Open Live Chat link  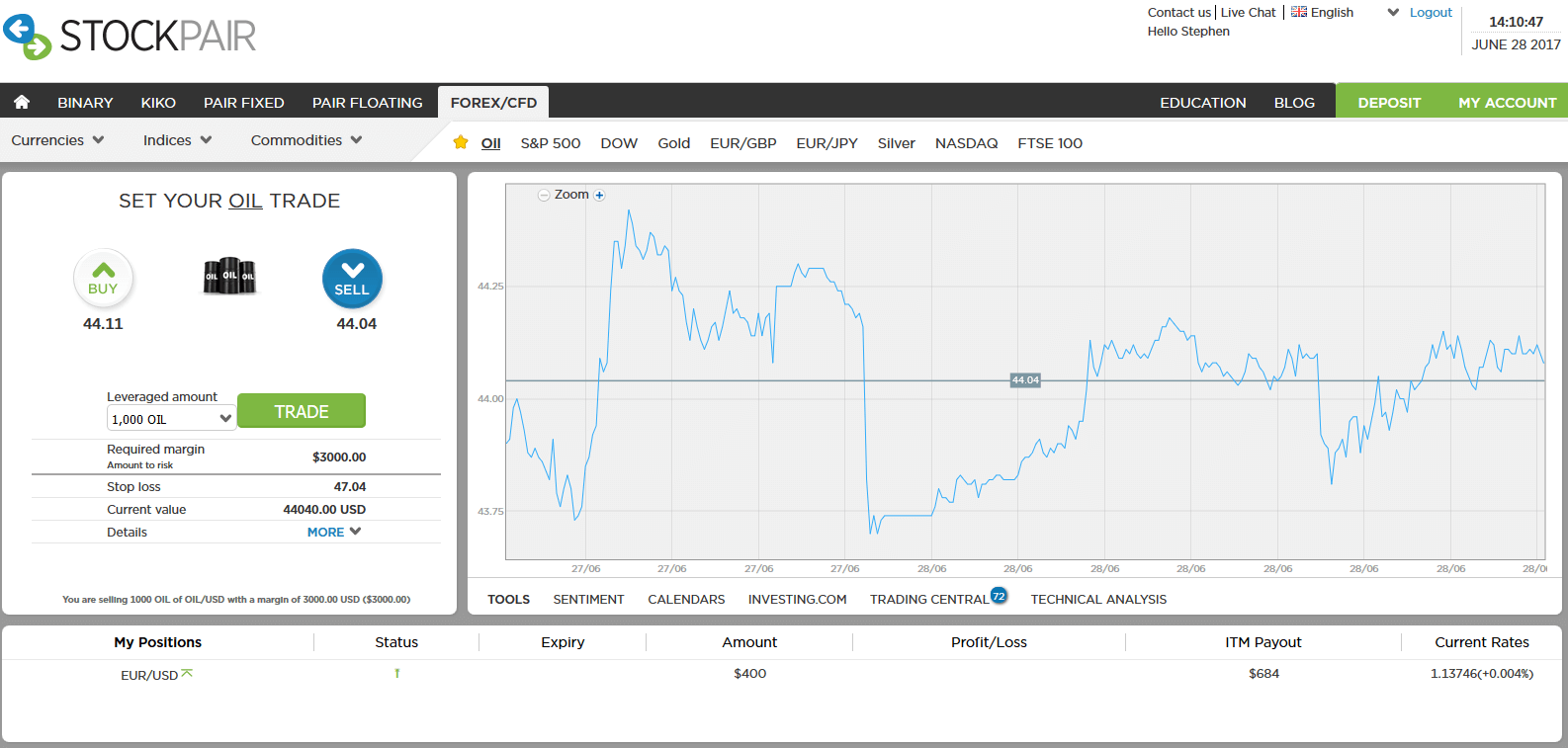coord(1248,13)
